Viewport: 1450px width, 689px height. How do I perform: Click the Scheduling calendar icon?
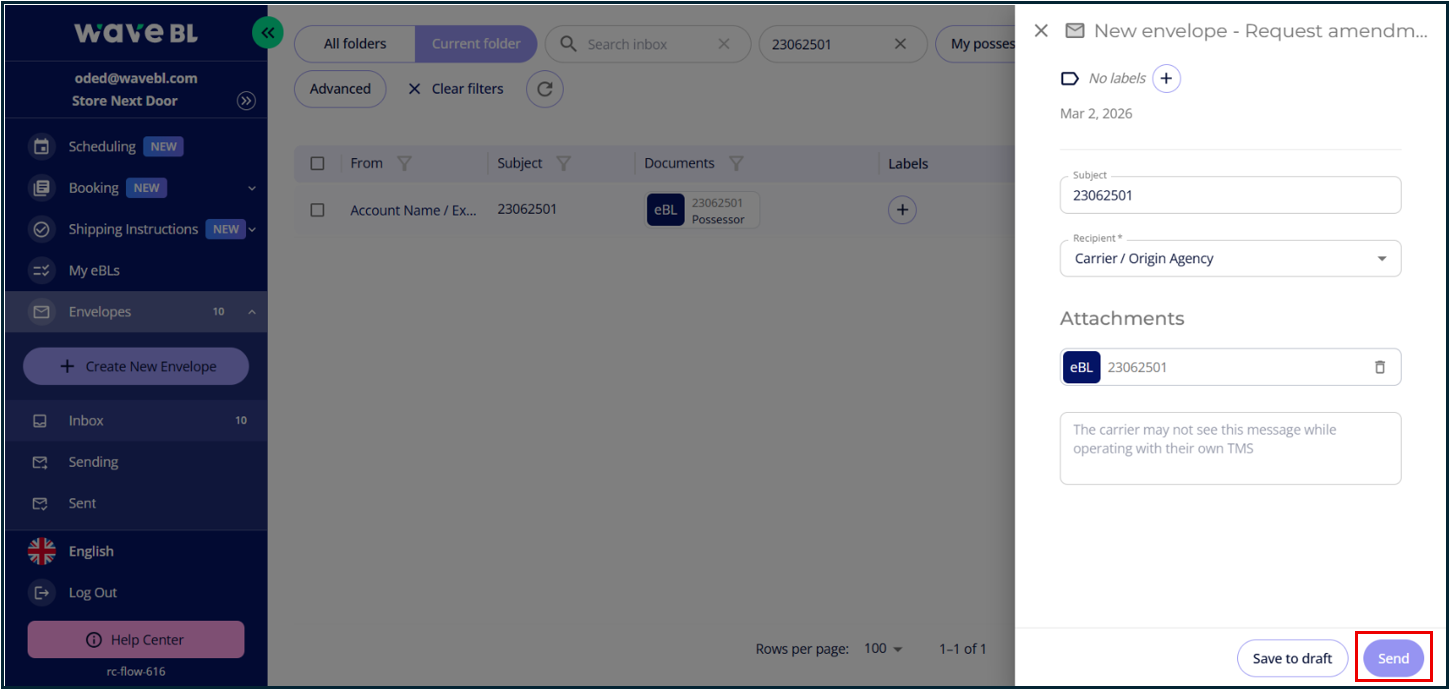pos(41,147)
